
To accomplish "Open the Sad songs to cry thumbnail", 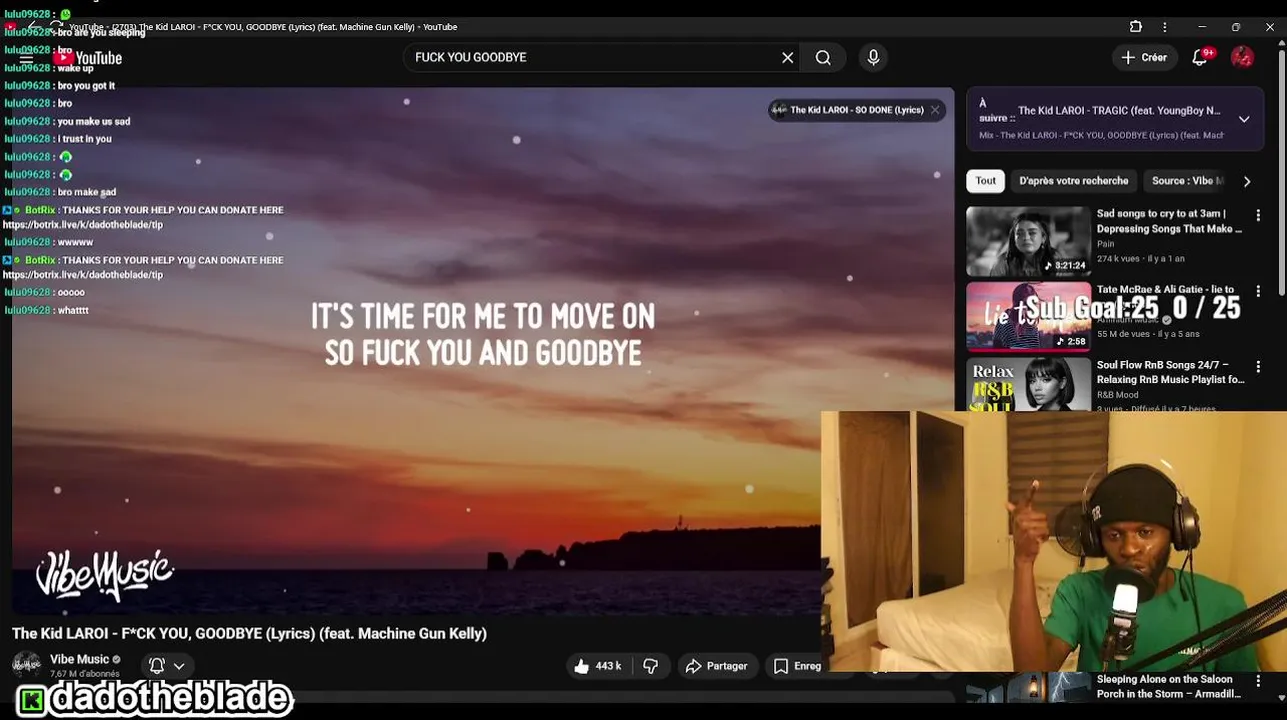I will pyautogui.click(x=1028, y=241).
